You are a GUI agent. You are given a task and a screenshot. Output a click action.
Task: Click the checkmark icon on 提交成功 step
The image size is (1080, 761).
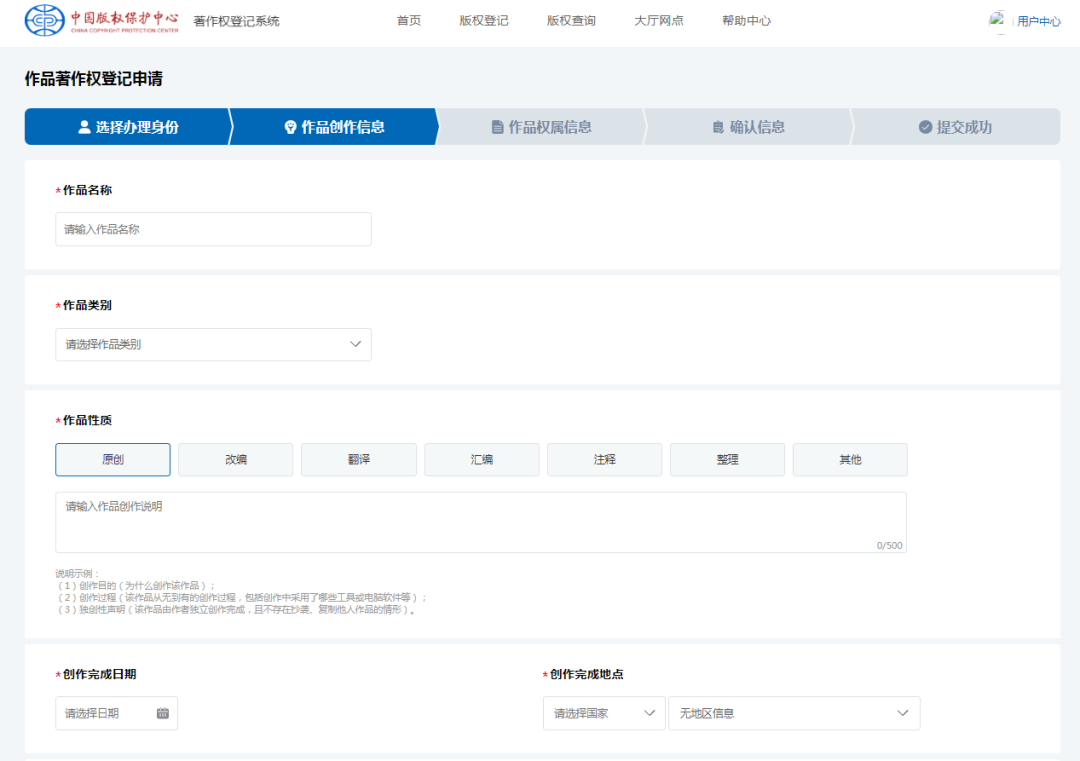click(x=924, y=127)
